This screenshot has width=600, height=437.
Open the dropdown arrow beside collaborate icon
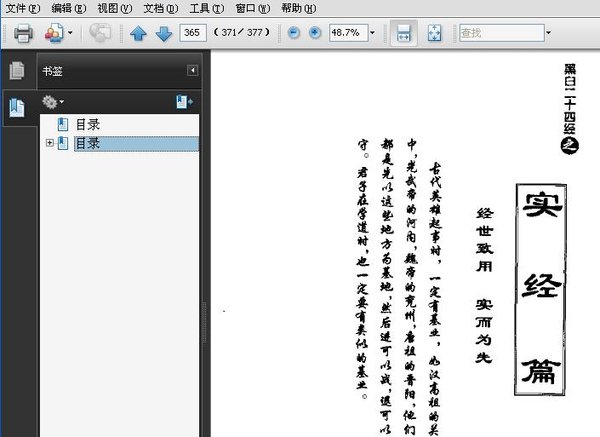pyautogui.click(x=70, y=33)
